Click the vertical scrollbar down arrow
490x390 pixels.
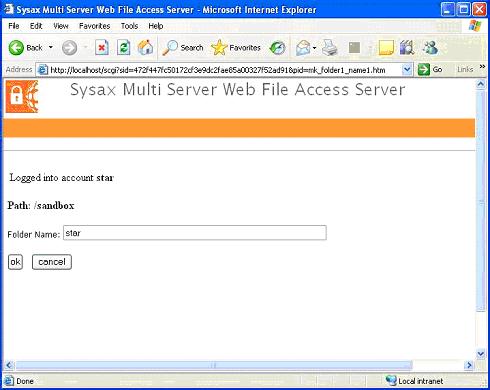point(481,354)
